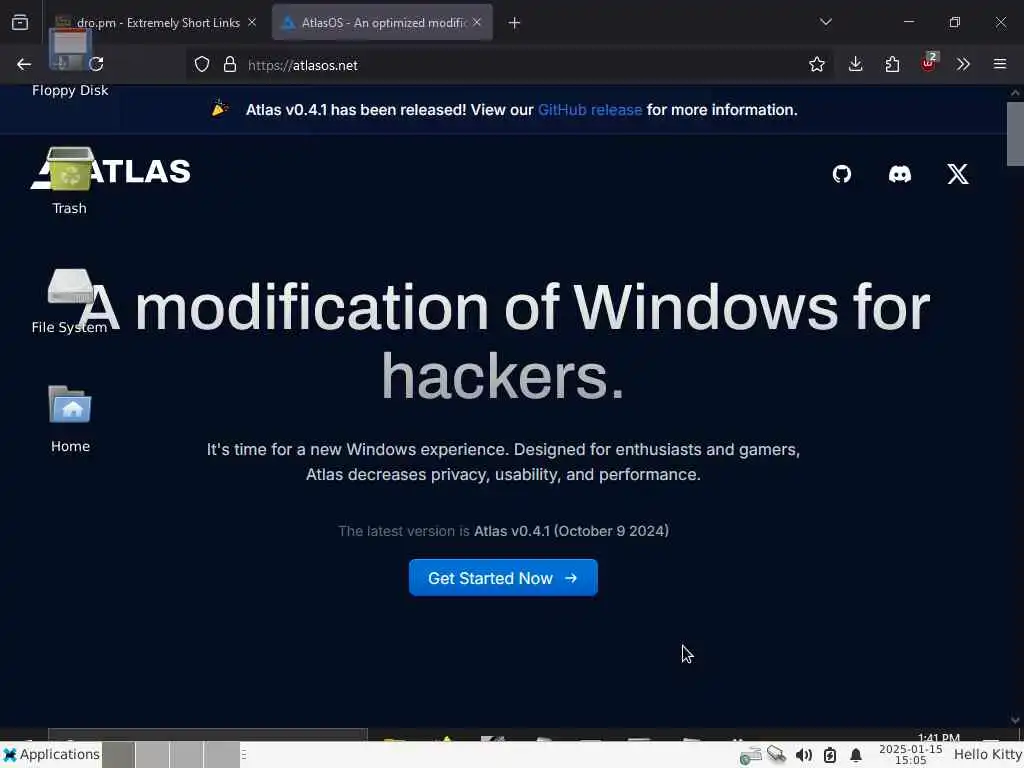This screenshot has width=1024, height=768.
Task: Click the page vertical scrollbar thumb
Action: [1015, 134]
